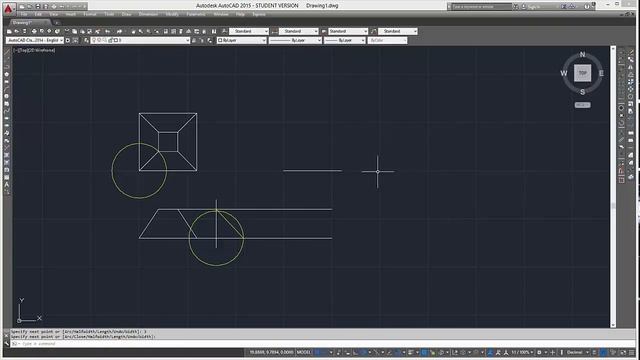The width and height of the screenshot is (640, 360).
Task: Open the Dimension menu
Action: pyautogui.click(x=148, y=14)
